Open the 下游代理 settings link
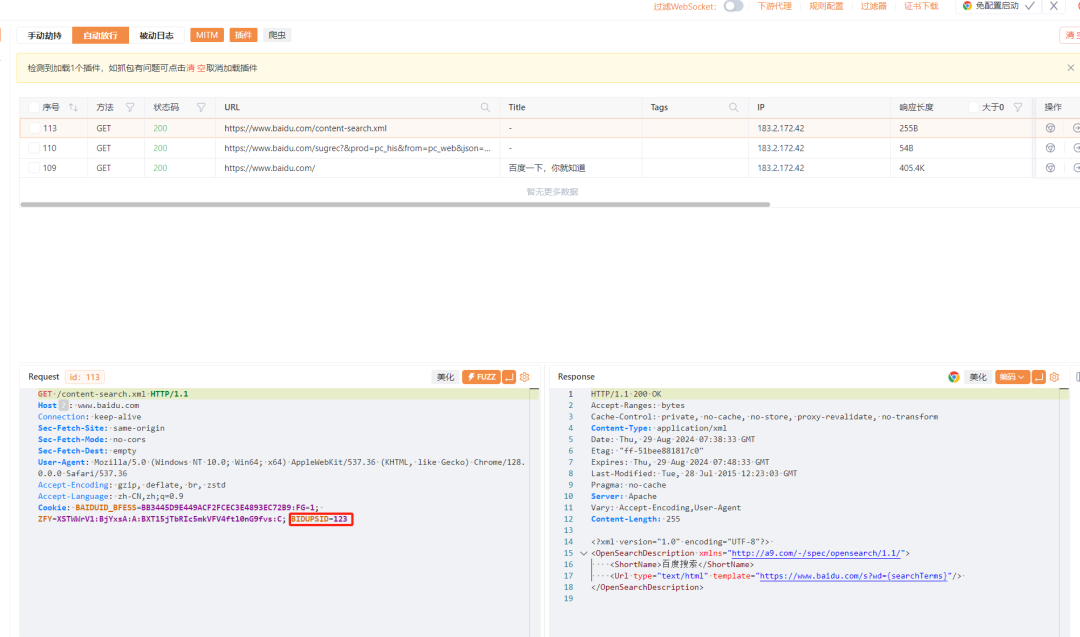The height and width of the screenshot is (637, 1080). [x=774, y=6]
